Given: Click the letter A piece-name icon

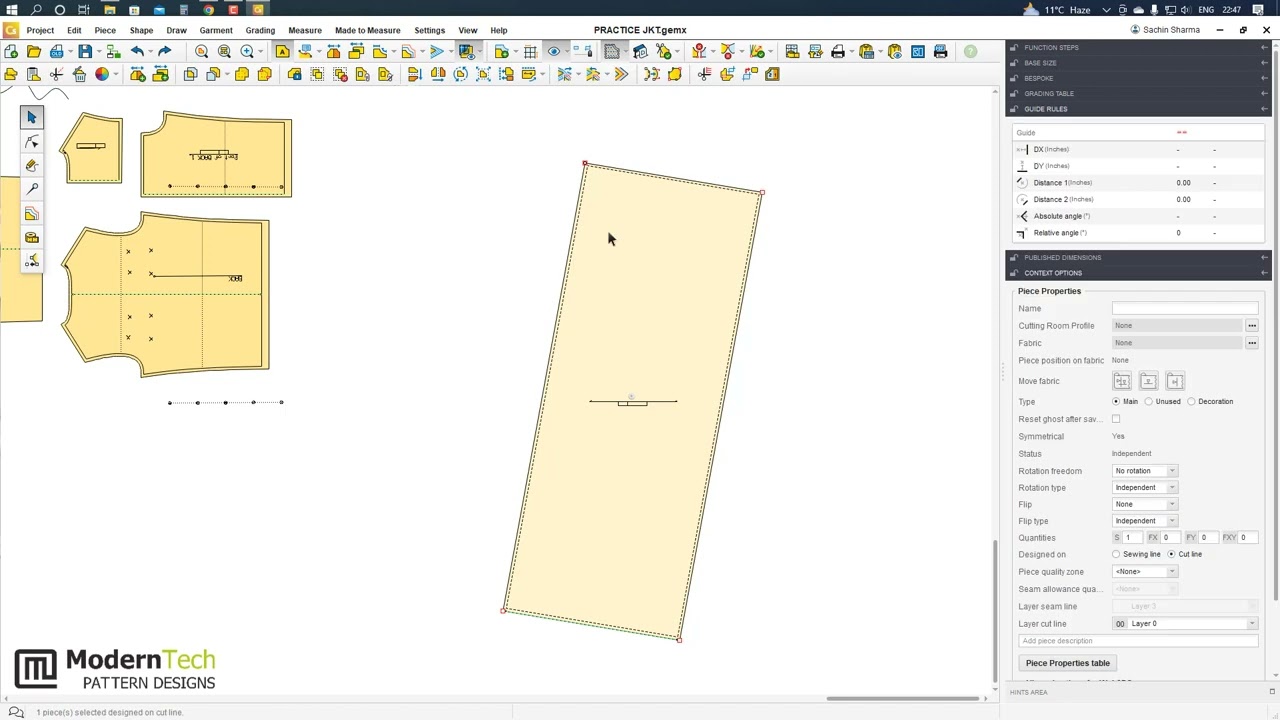Looking at the screenshot, I should pos(283,51).
